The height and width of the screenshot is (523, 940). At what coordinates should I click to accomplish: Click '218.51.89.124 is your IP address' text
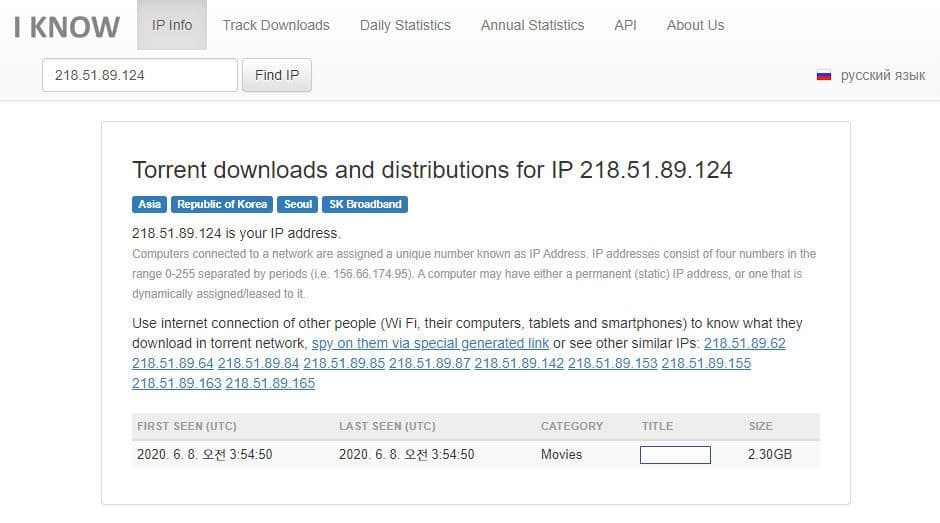(x=236, y=233)
